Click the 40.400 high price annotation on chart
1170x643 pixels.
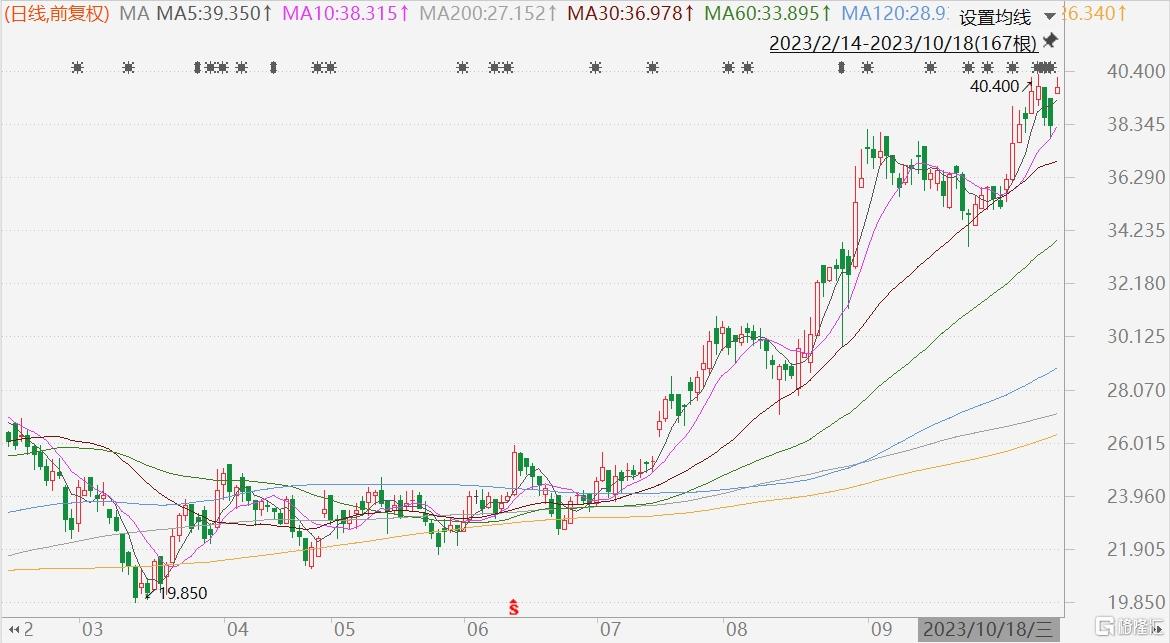[994, 87]
